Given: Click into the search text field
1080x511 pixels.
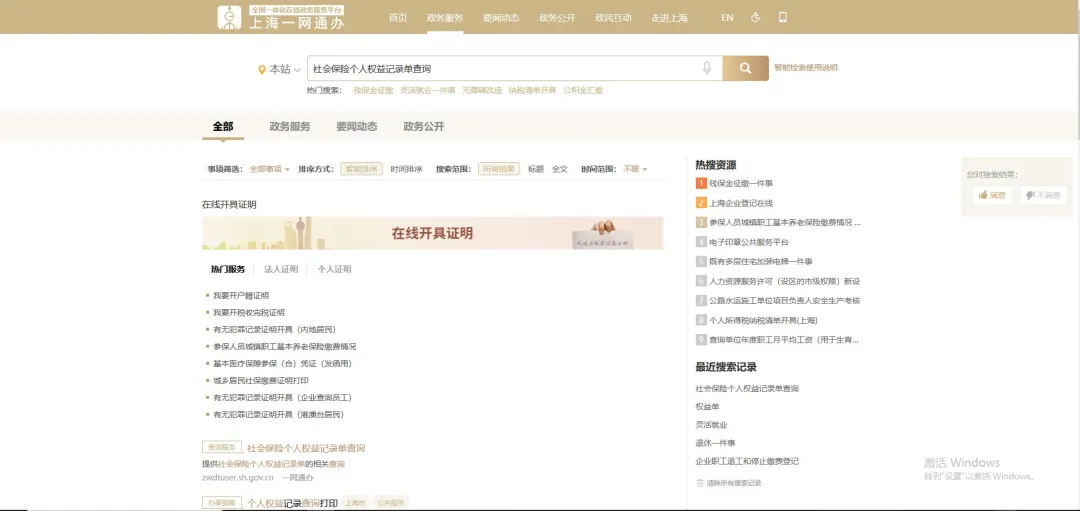Looking at the screenshot, I should (500, 68).
